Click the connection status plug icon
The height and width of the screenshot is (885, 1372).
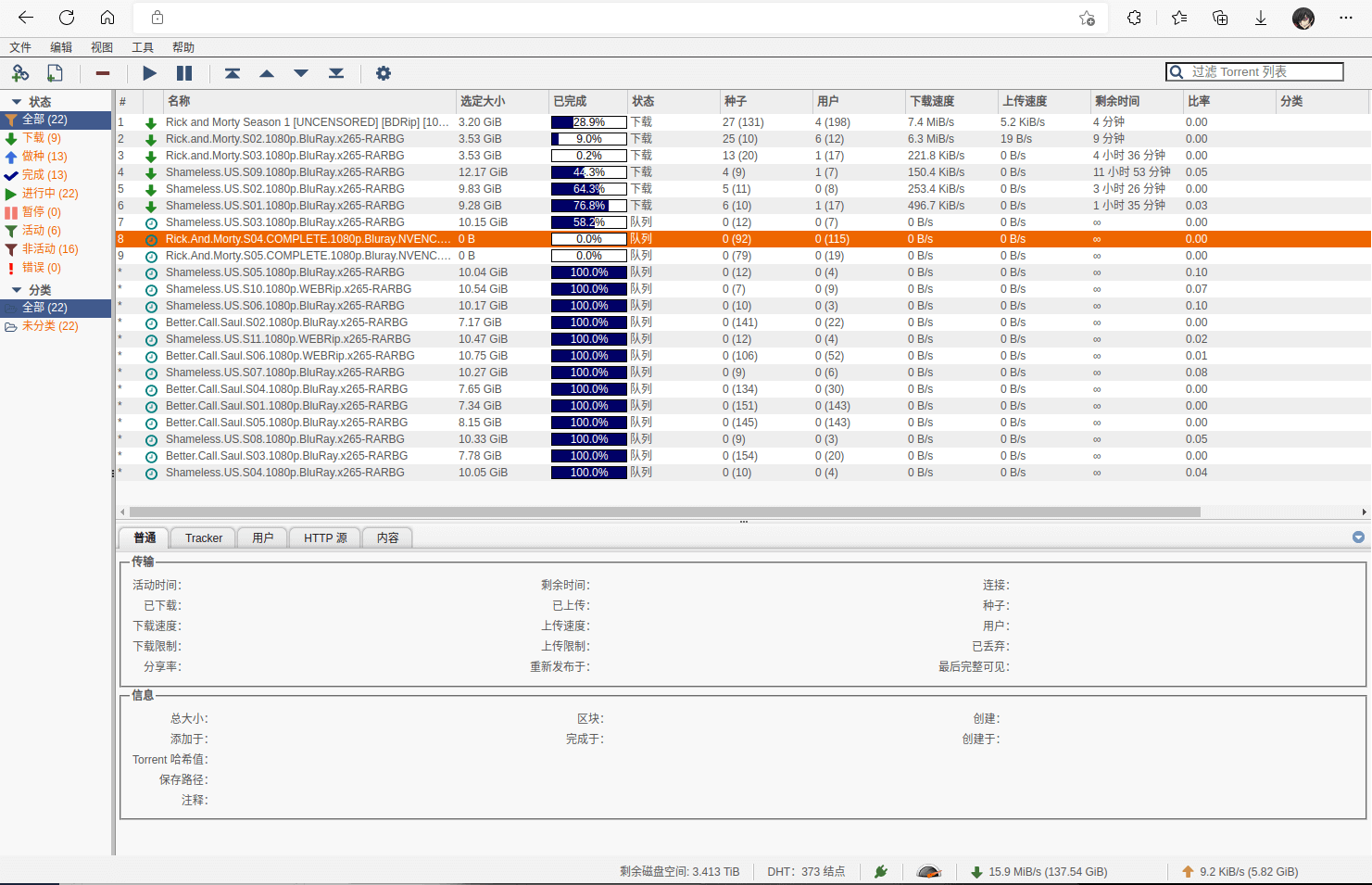[x=881, y=871]
